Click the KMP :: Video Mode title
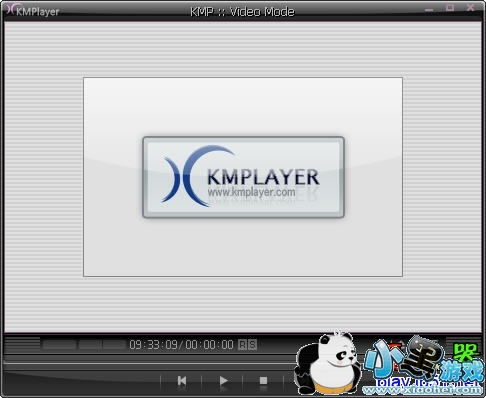The height and width of the screenshot is (398, 486). click(x=242, y=12)
